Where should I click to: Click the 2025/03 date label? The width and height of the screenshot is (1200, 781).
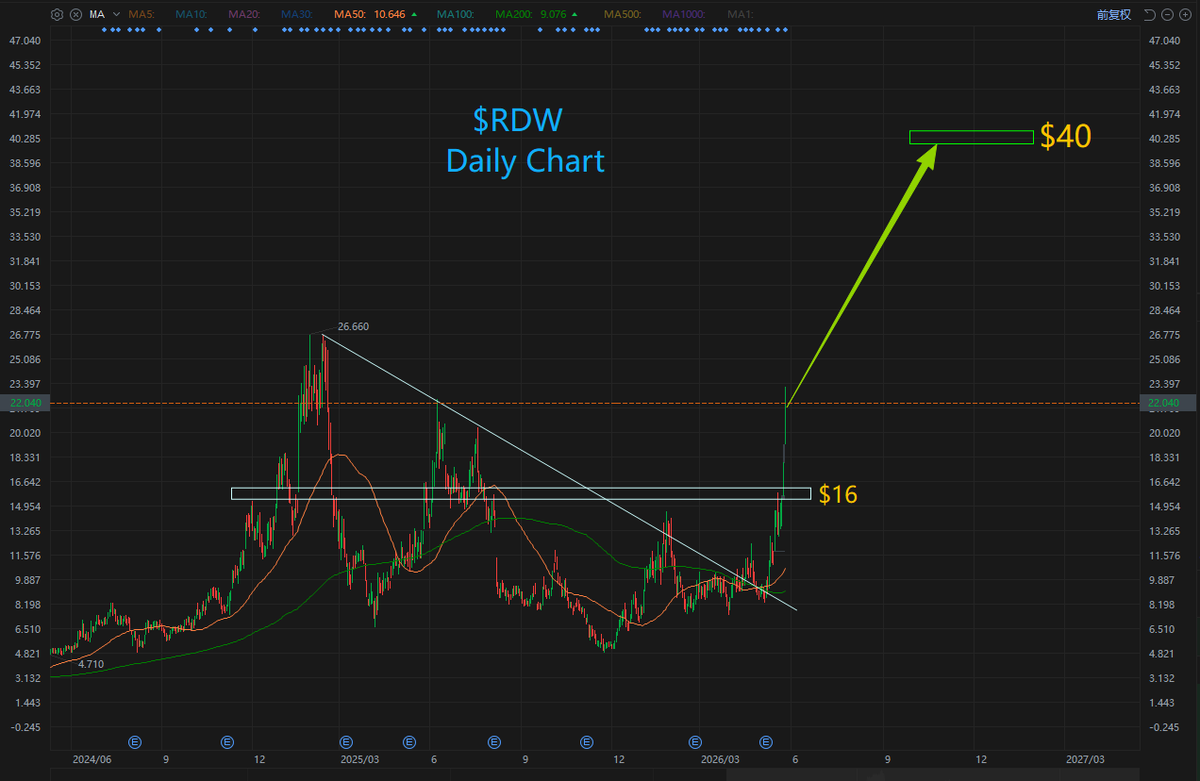point(361,760)
